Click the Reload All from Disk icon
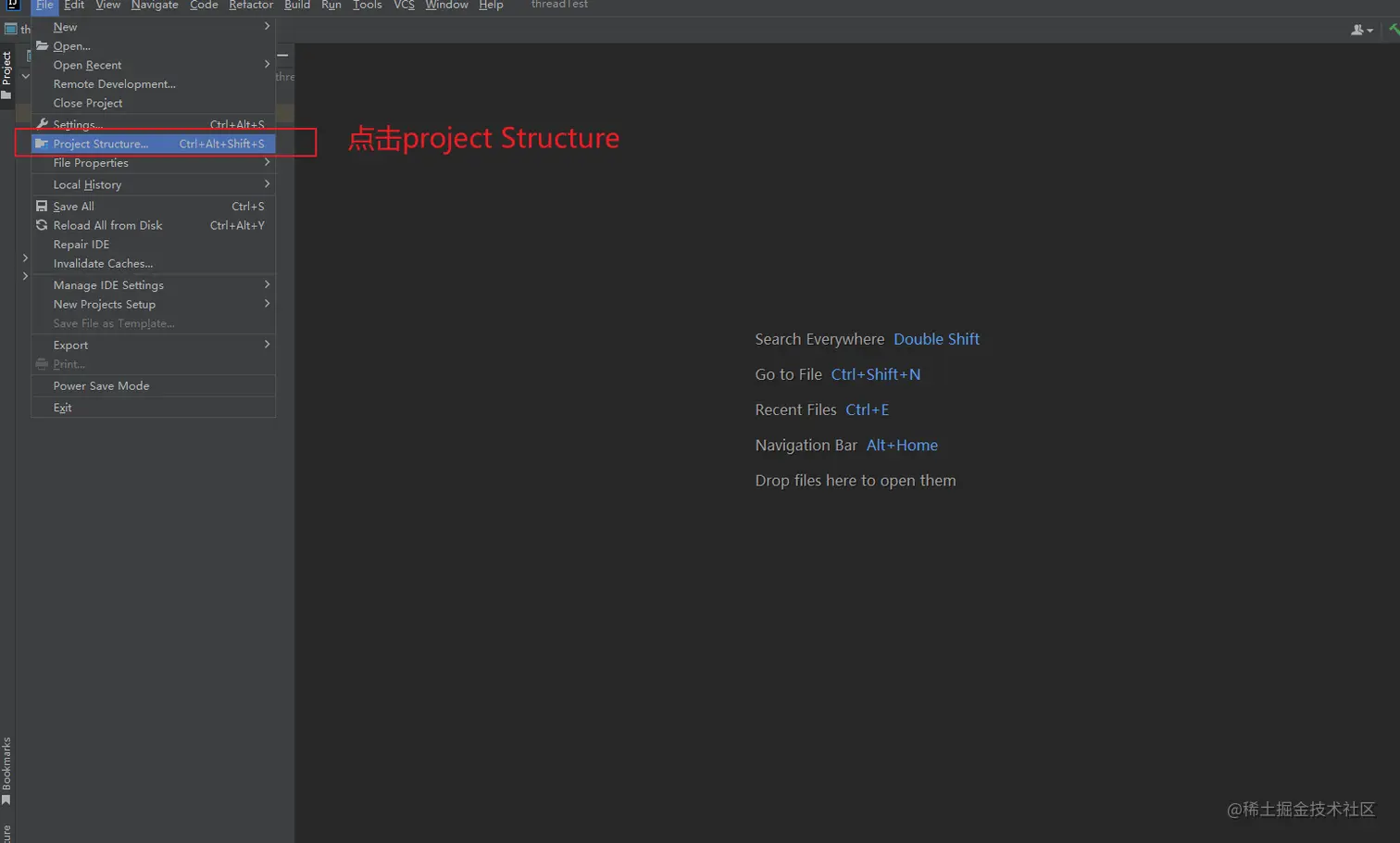This screenshot has width=1400, height=843. [42, 225]
